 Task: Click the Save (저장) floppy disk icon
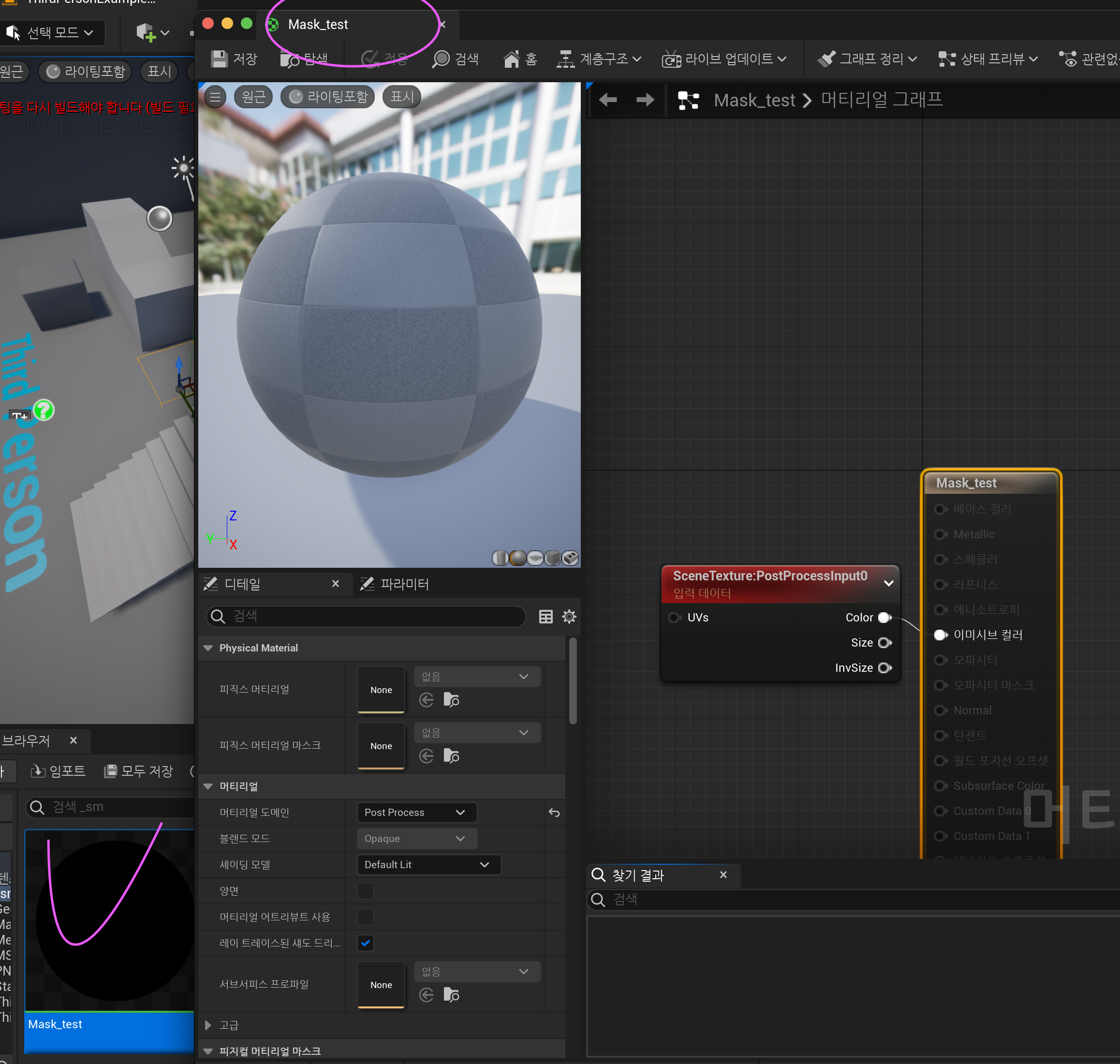click(220, 59)
